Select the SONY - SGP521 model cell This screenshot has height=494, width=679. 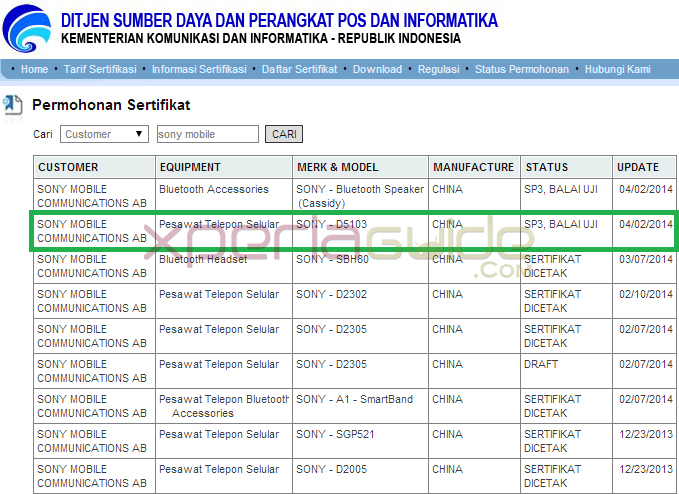pyautogui.click(x=360, y=441)
